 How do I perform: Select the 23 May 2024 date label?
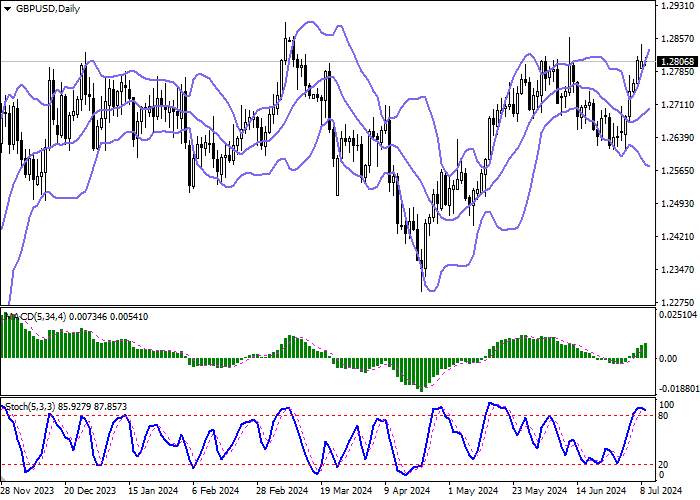point(539,490)
